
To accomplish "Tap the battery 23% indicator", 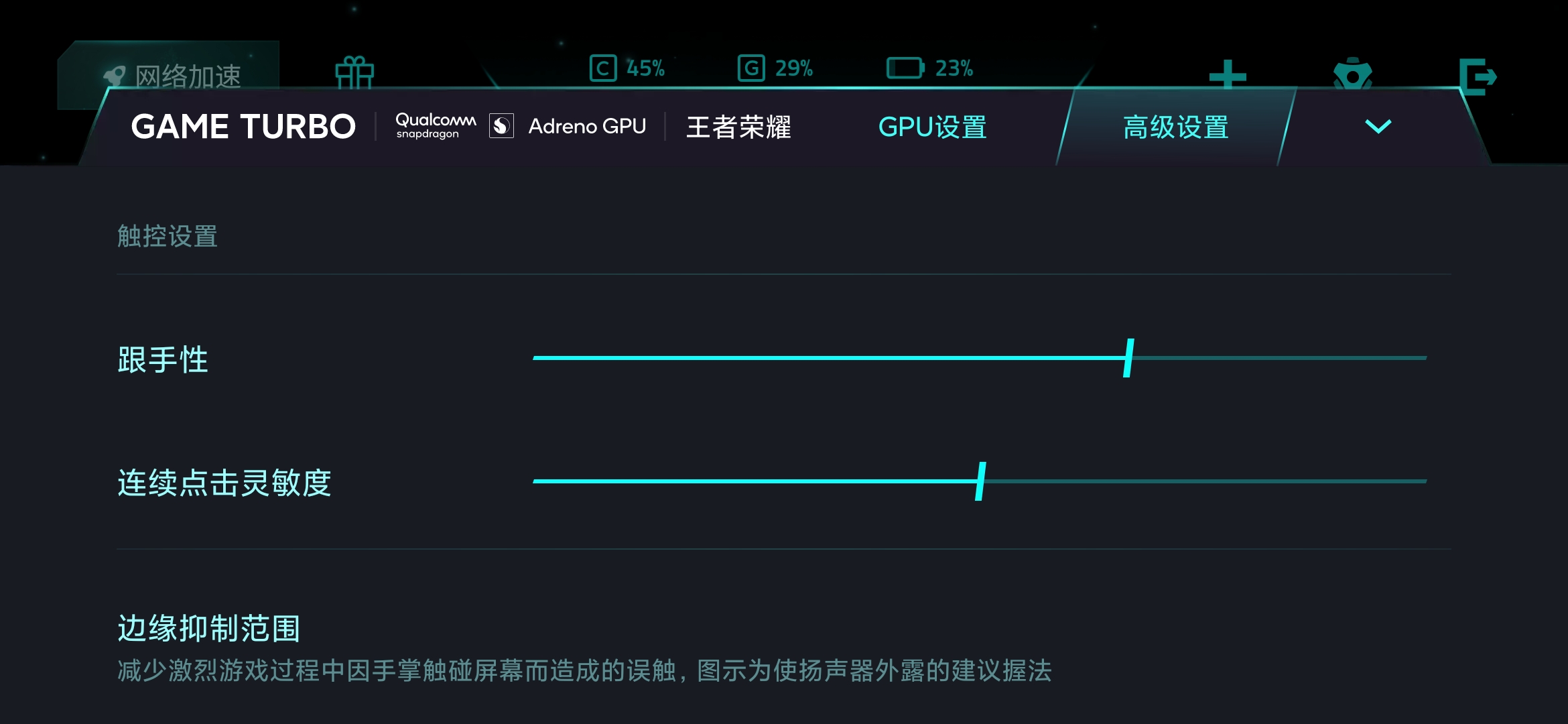I will coord(930,68).
